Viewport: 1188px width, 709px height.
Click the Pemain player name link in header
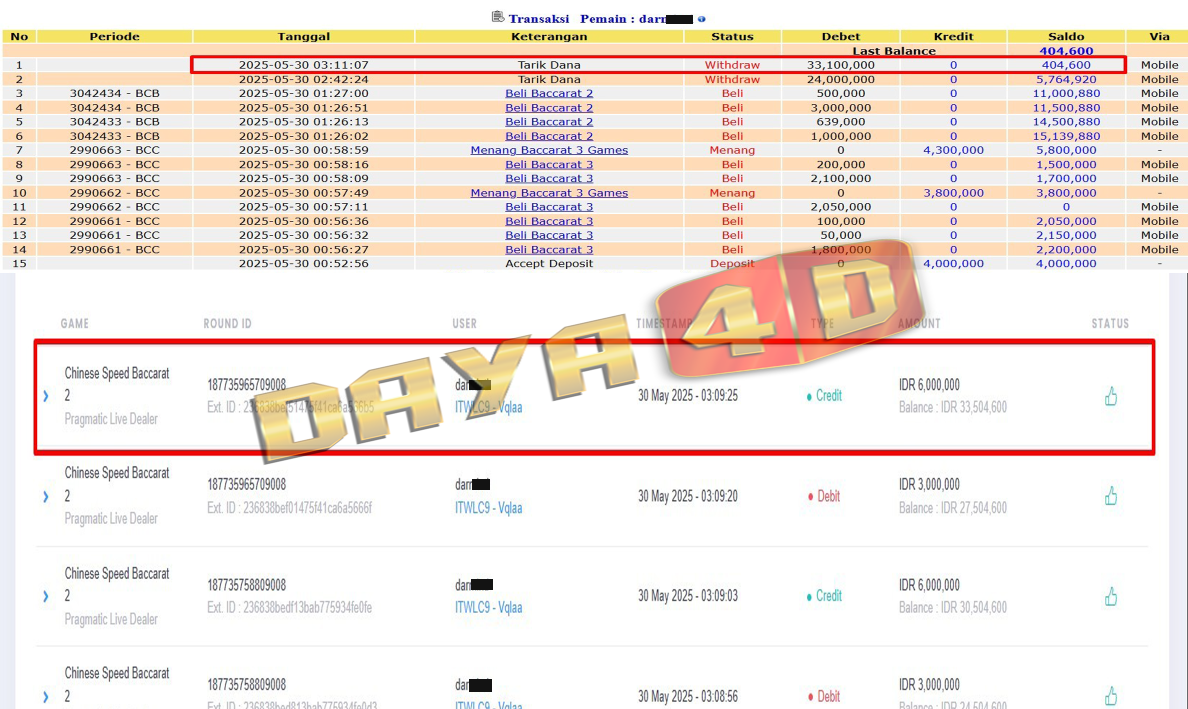tap(636, 19)
